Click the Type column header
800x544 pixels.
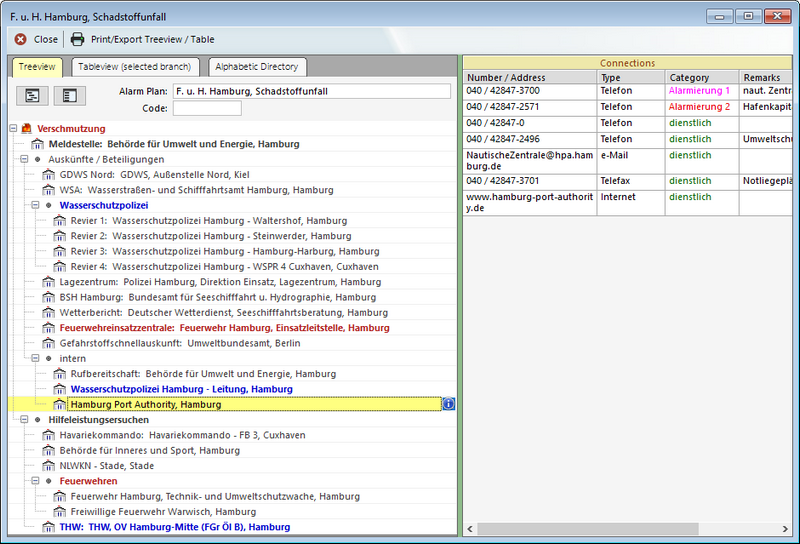pyautogui.click(x=631, y=78)
